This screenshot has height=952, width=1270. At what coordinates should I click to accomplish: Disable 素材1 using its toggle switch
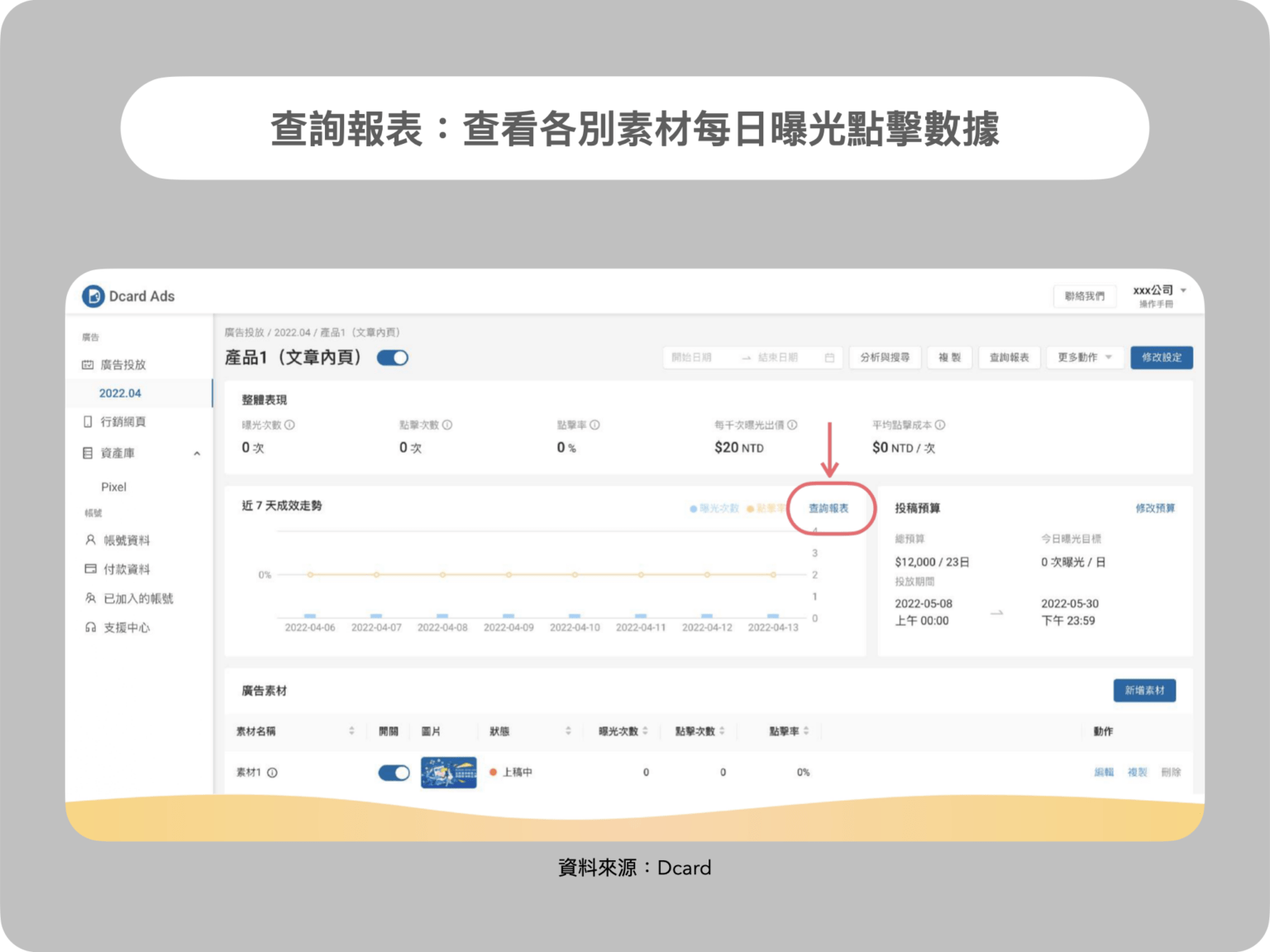point(394,772)
